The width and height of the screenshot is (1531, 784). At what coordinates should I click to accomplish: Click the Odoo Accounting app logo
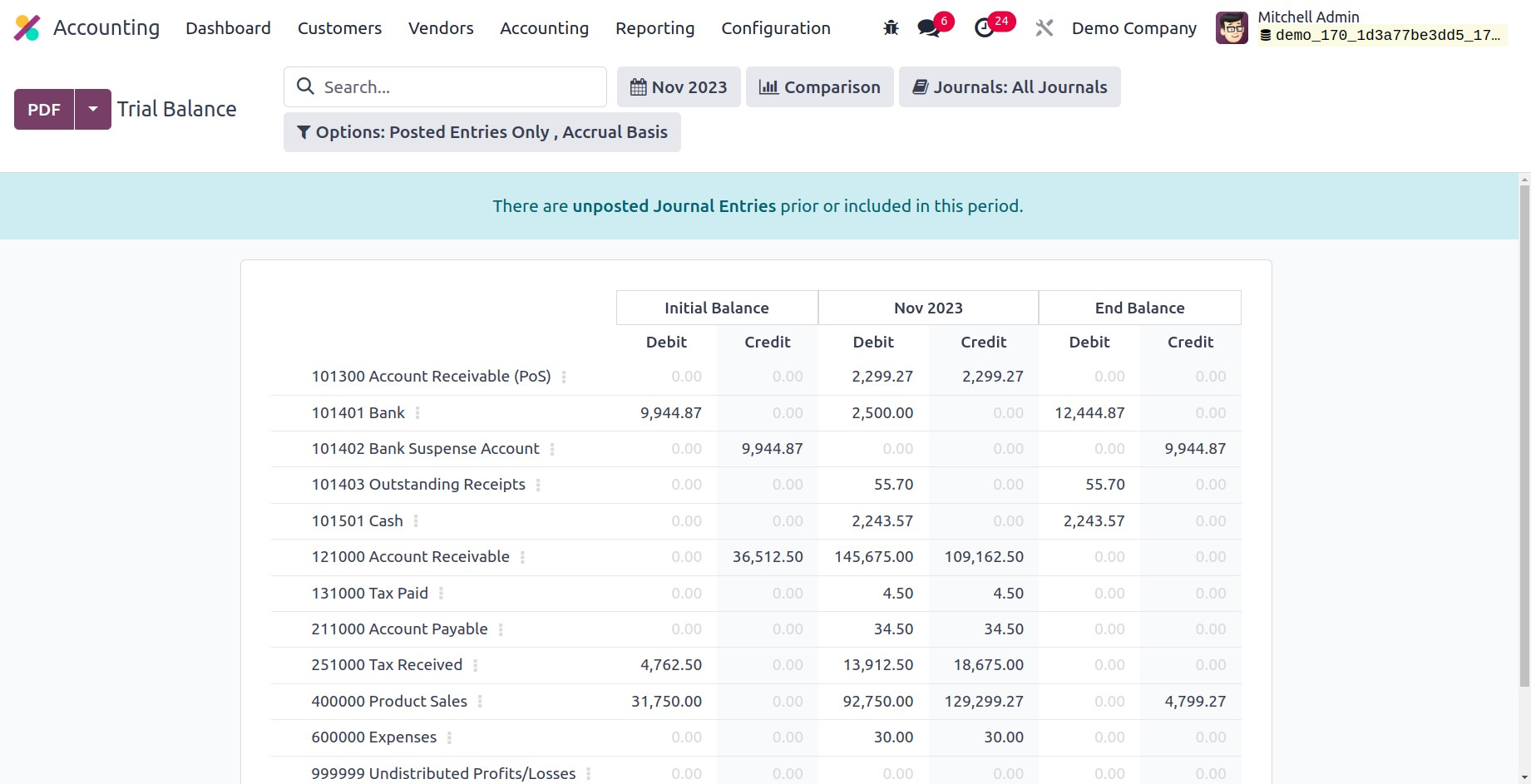27,28
